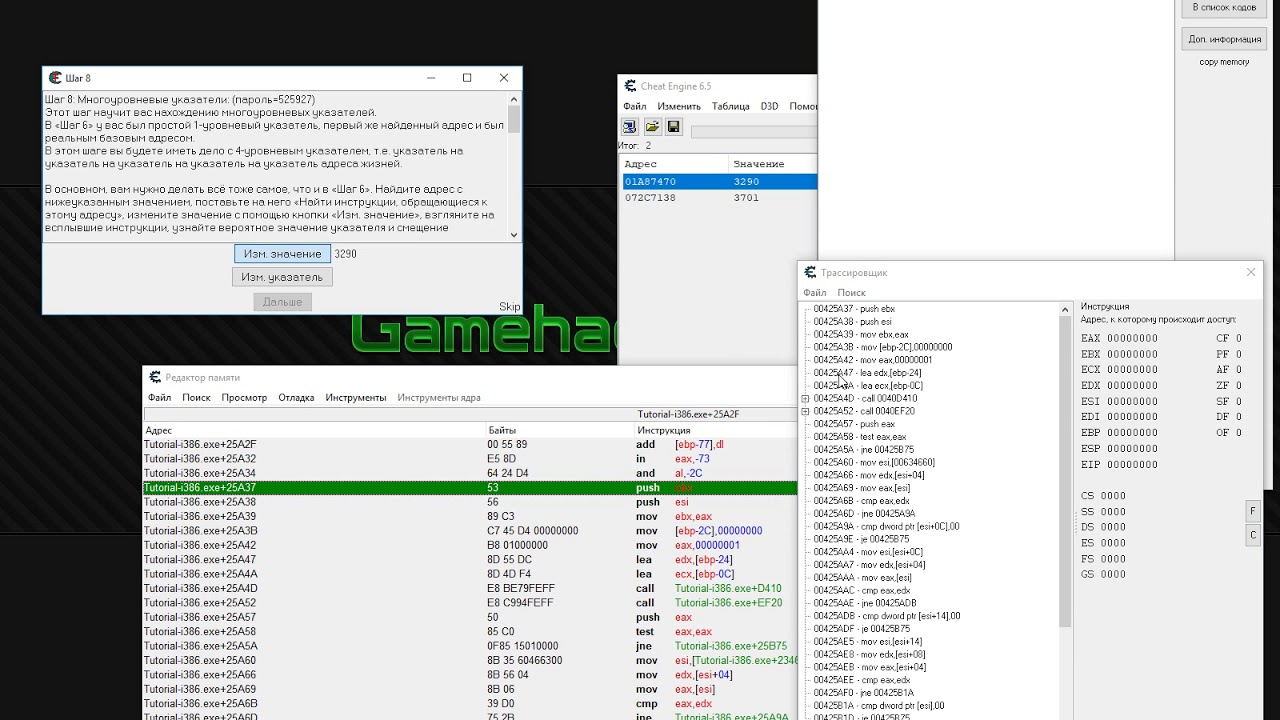The height and width of the screenshot is (720, 1280).
Task: Close the Трассировщик window
Action: (x=1251, y=272)
